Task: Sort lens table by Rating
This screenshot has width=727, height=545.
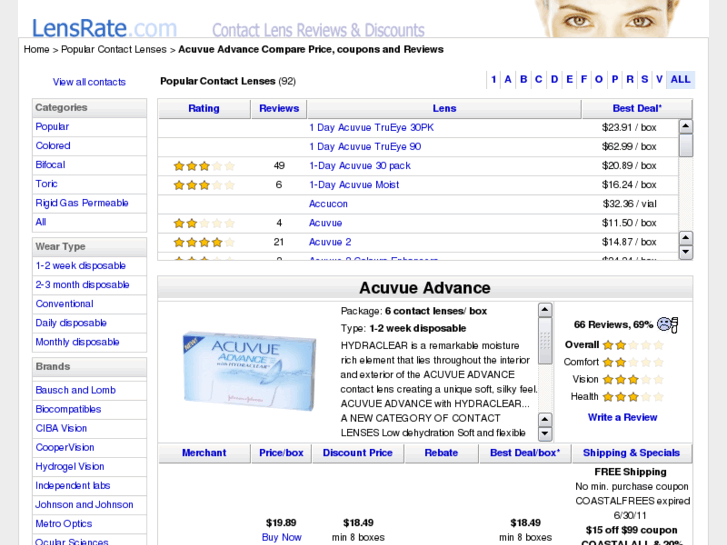Action: pos(204,109)
